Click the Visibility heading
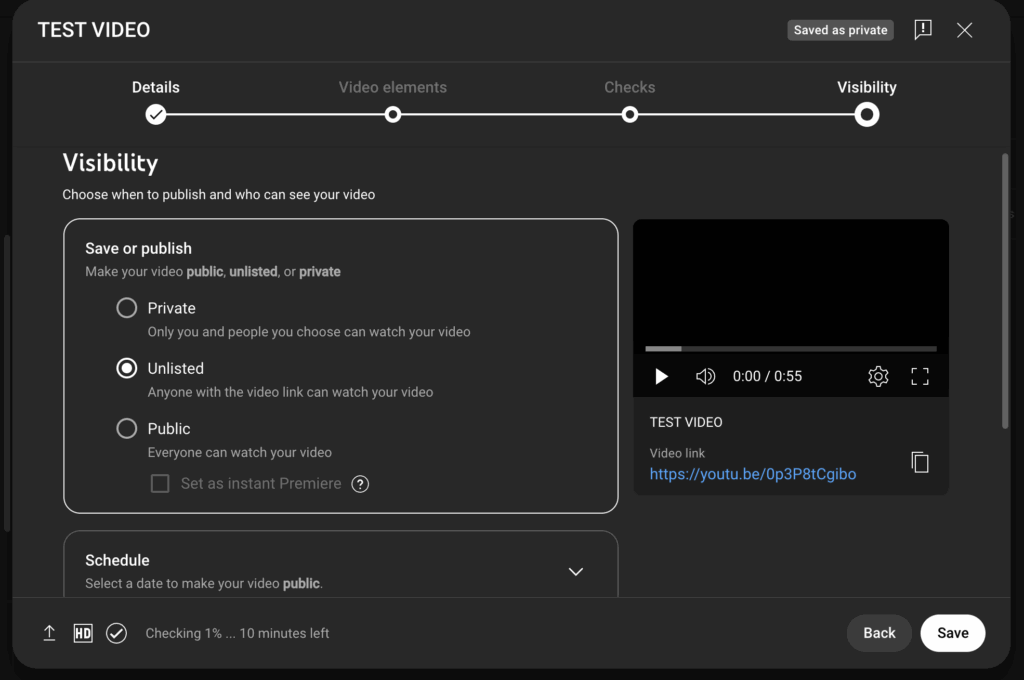This screenshot has width=1024, height=680. click(110, 163)
